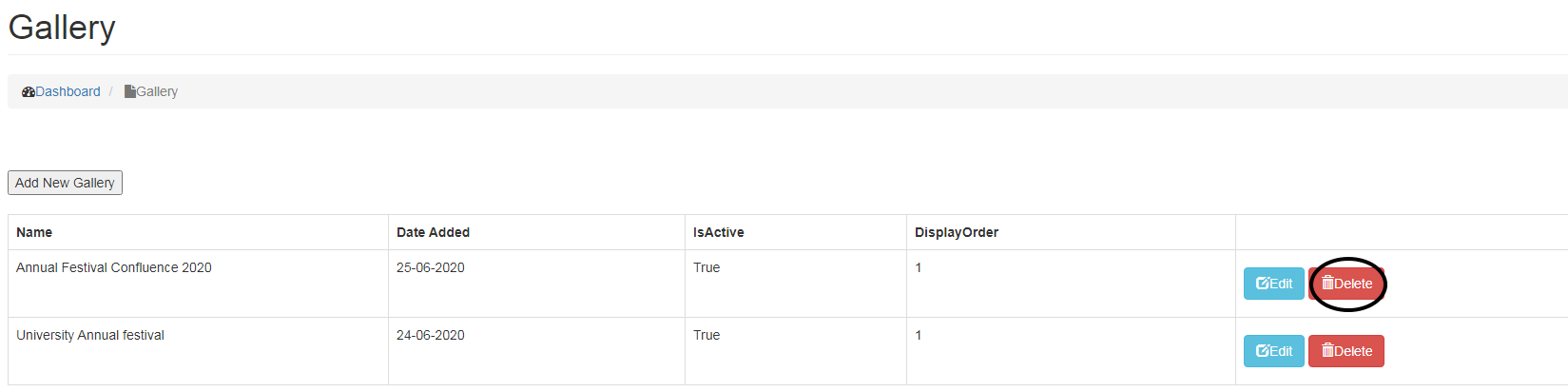Viewport: 1568px width, 392px height.
Task: Click the edit pencil icon for Annual Festival Confluence 2020
Action: point(1263,284)
